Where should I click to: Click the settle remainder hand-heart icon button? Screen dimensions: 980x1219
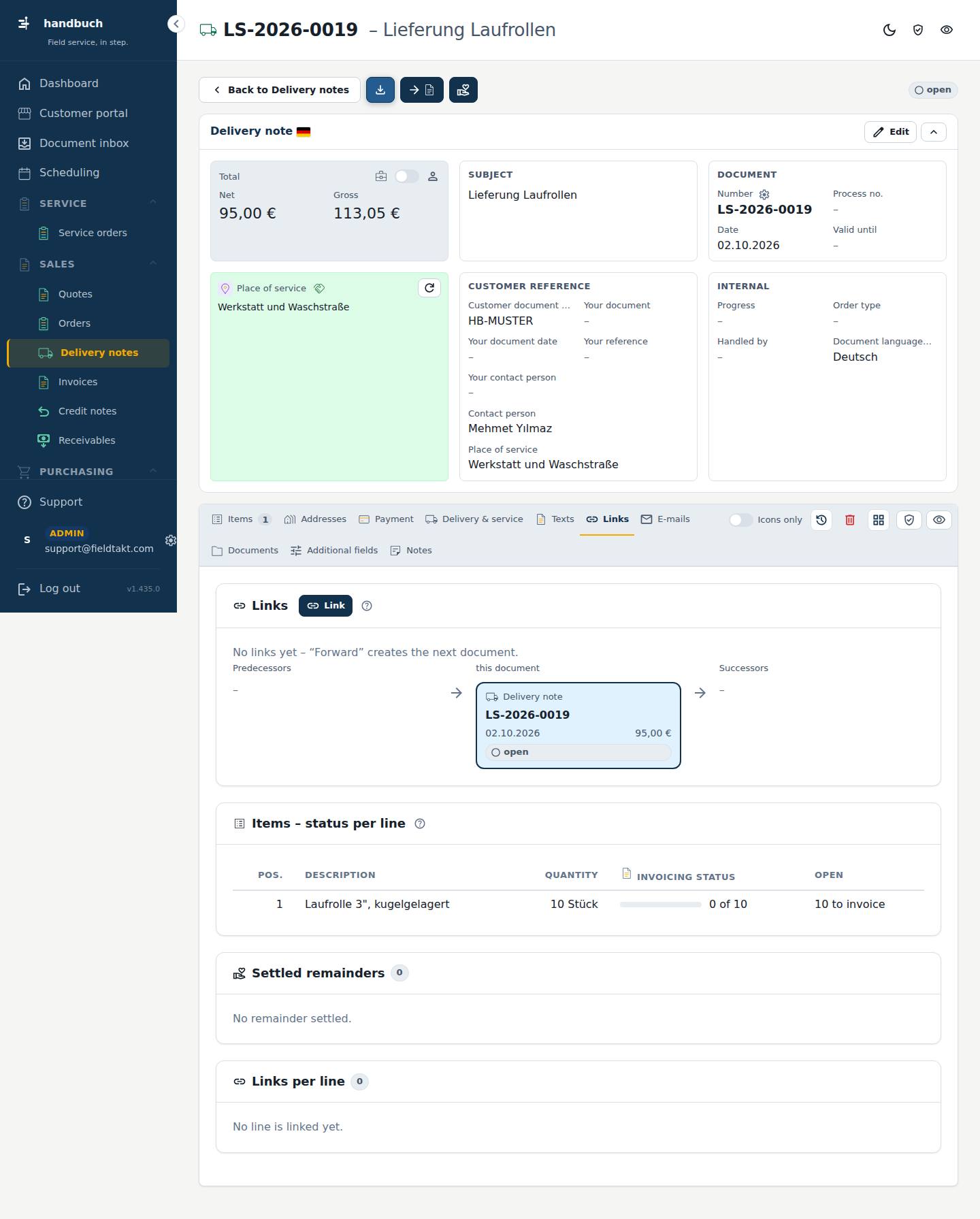click(x=463, y=90)
